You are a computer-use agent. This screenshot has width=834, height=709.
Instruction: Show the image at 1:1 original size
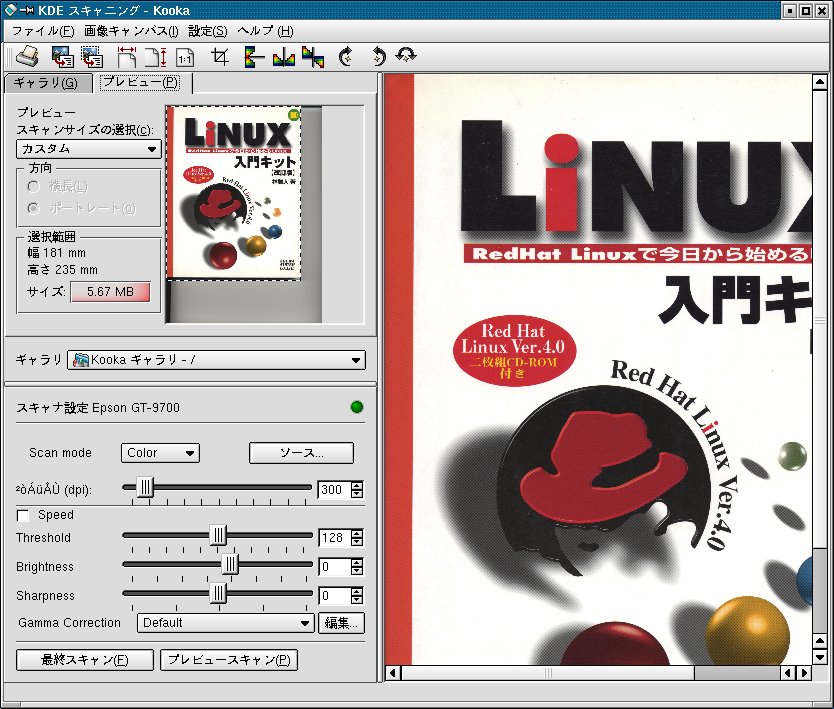pyautogui.click(x=186, y=57)
